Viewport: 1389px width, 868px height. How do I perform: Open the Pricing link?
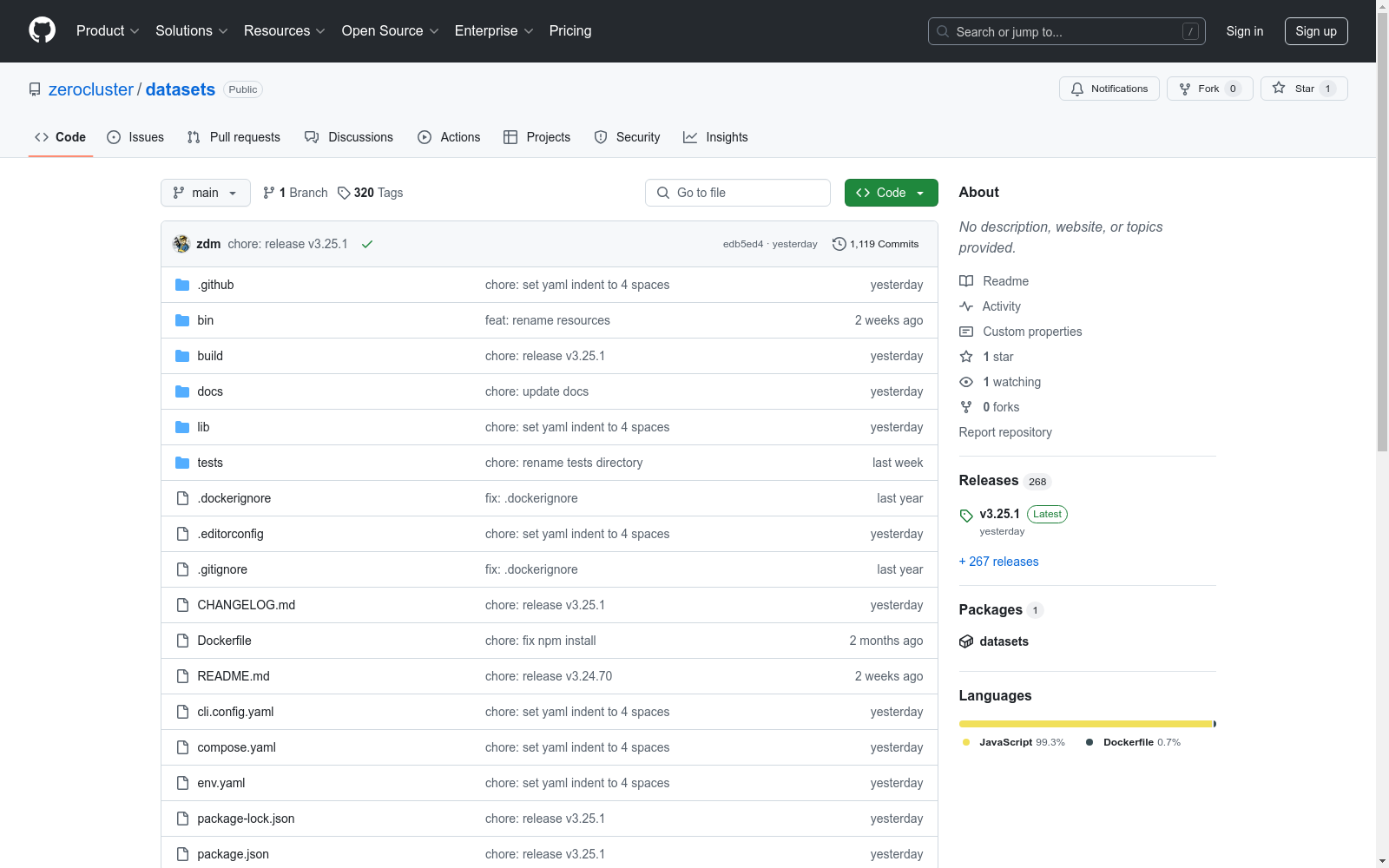pos(570,30)
